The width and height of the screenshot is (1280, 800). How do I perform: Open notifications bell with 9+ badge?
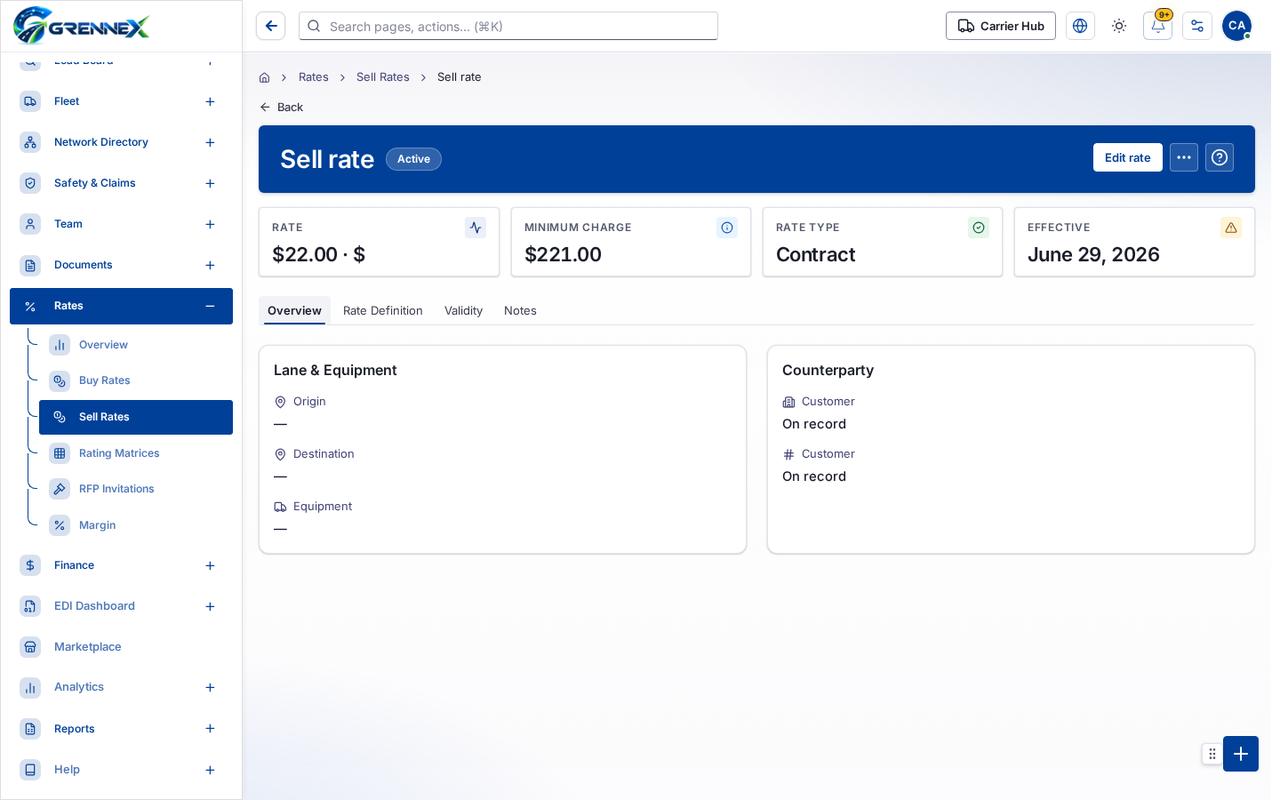(1158, 26)
